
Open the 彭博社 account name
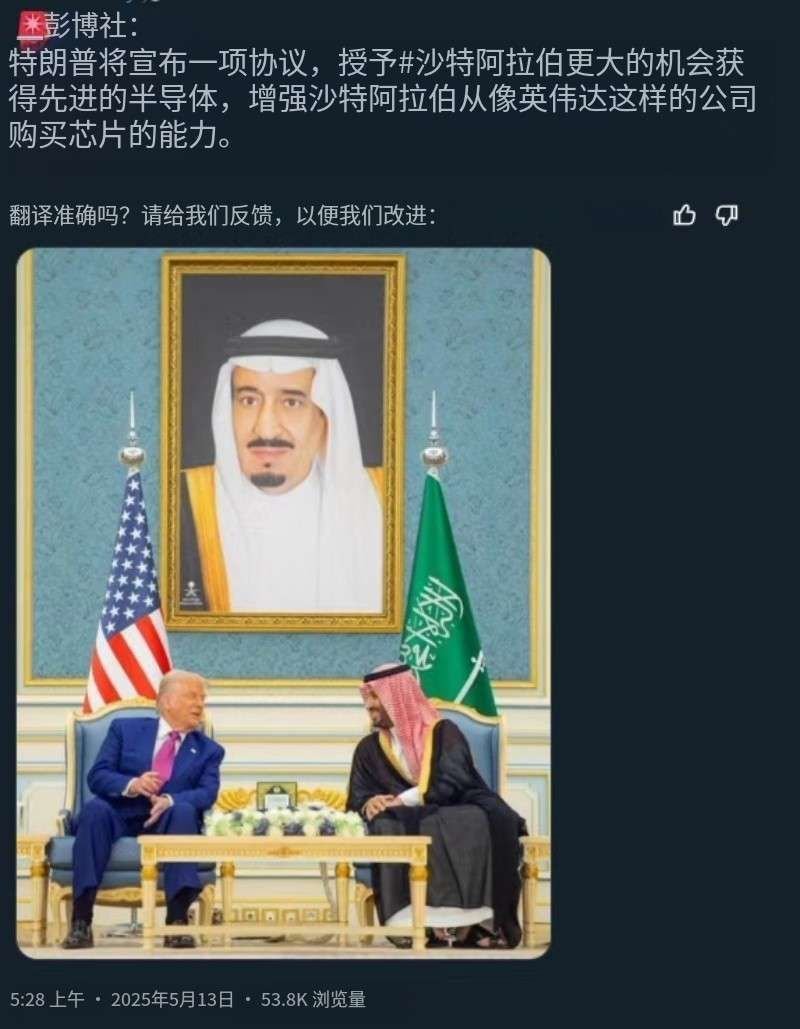click(x=89, y=26)
